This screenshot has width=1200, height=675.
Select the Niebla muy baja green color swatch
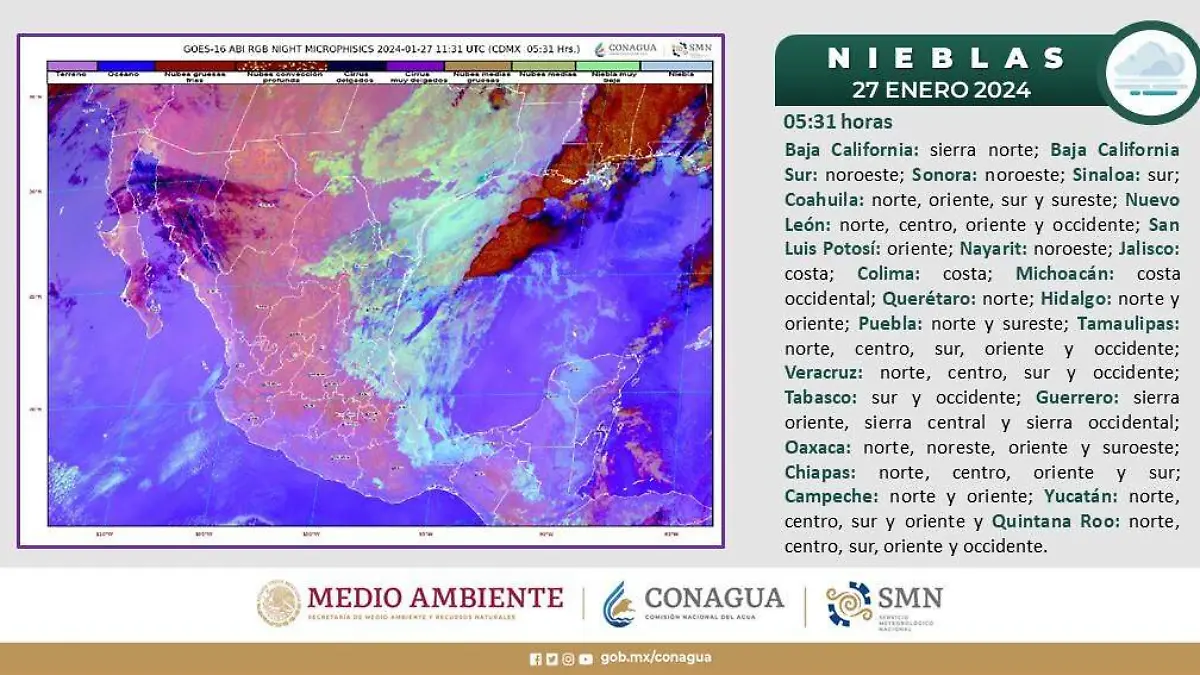[x=610, y=70]
